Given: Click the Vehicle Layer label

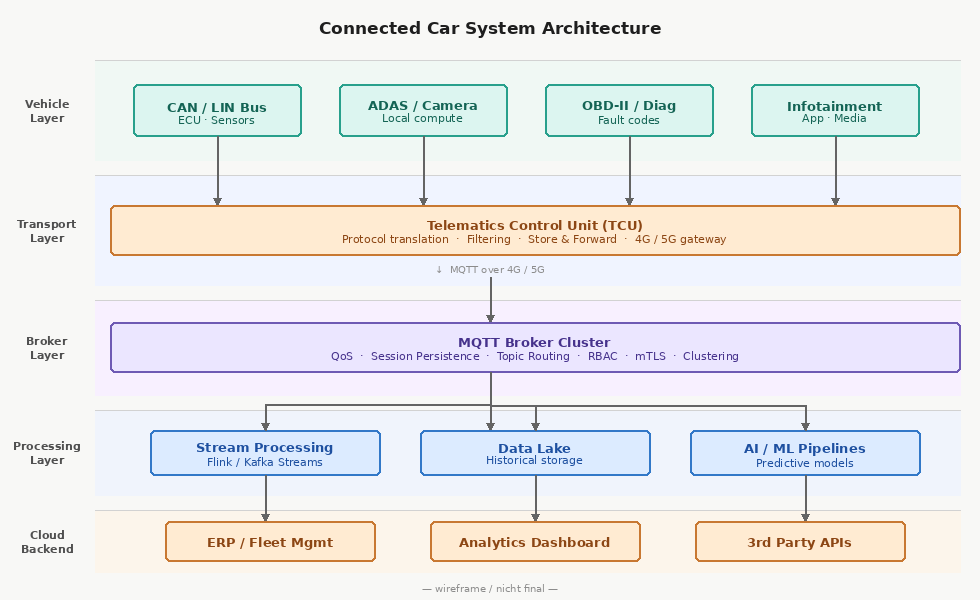Looking at the screenshot, I should [x=47, y=111].
